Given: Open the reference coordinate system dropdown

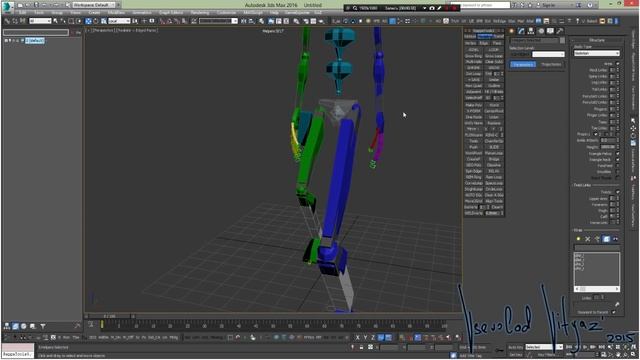Looking at the screenshot, I should click(x=119, y=21).
